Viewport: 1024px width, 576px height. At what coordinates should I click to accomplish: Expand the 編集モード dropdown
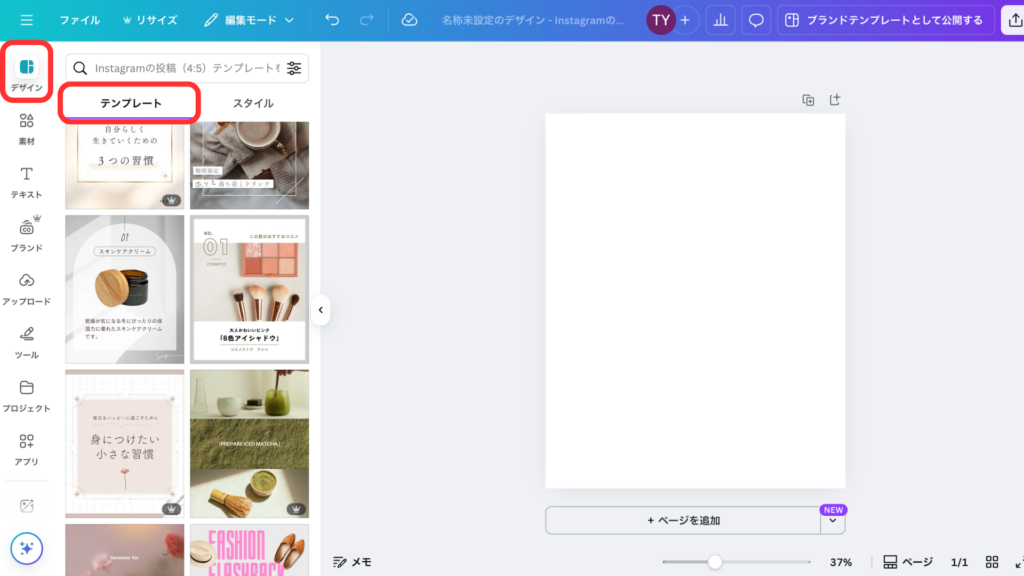(249, 20)
